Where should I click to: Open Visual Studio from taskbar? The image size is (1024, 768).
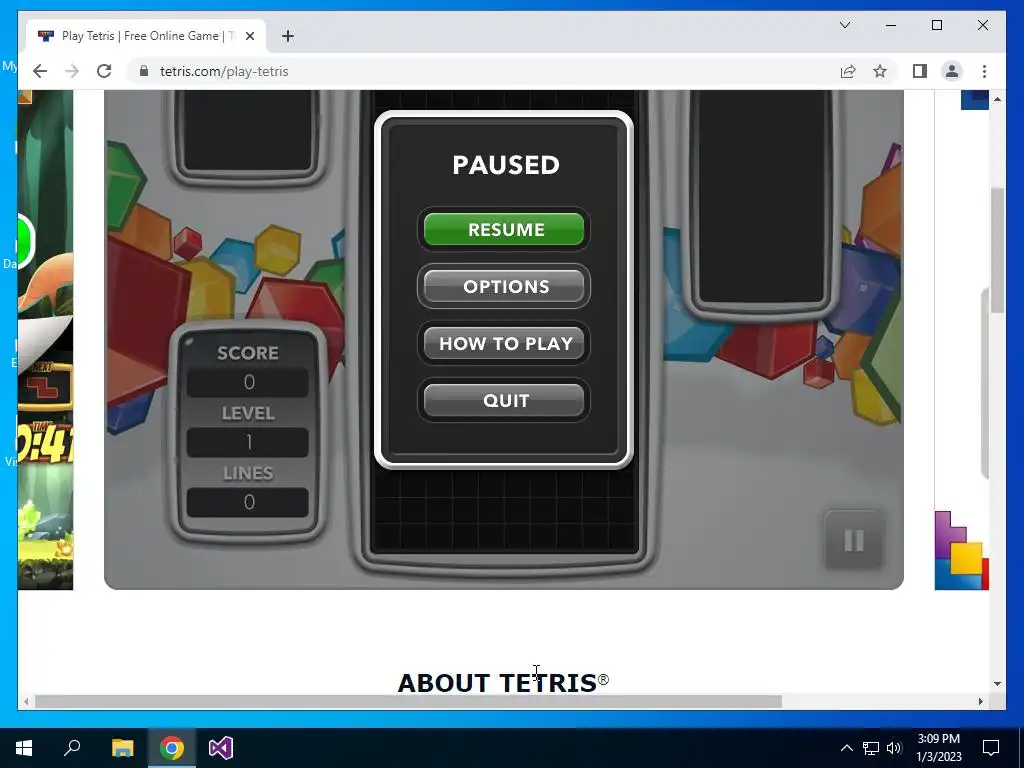[x=221, y=748]
